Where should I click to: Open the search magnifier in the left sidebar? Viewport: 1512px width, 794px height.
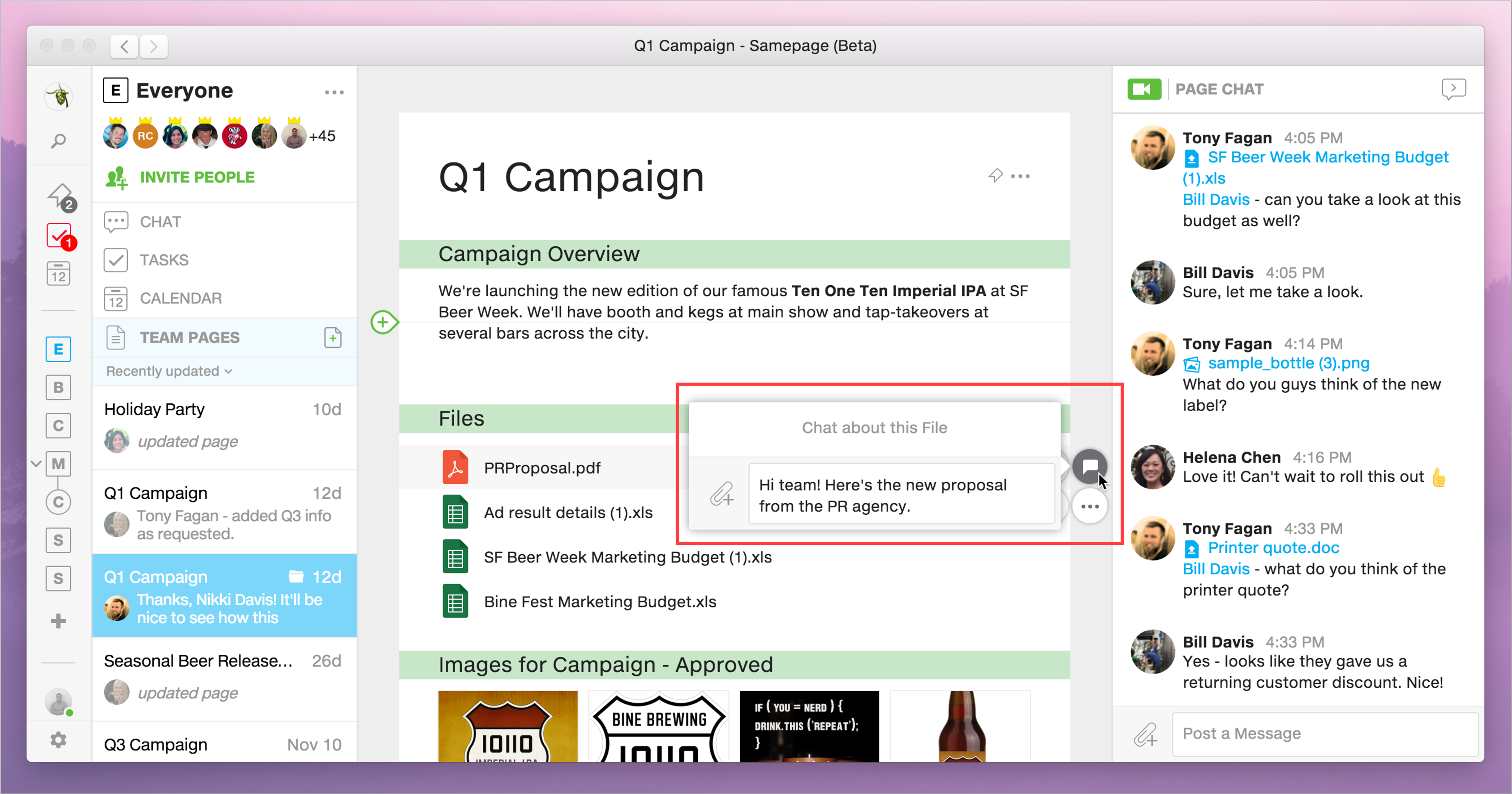(x=58, y=141)
